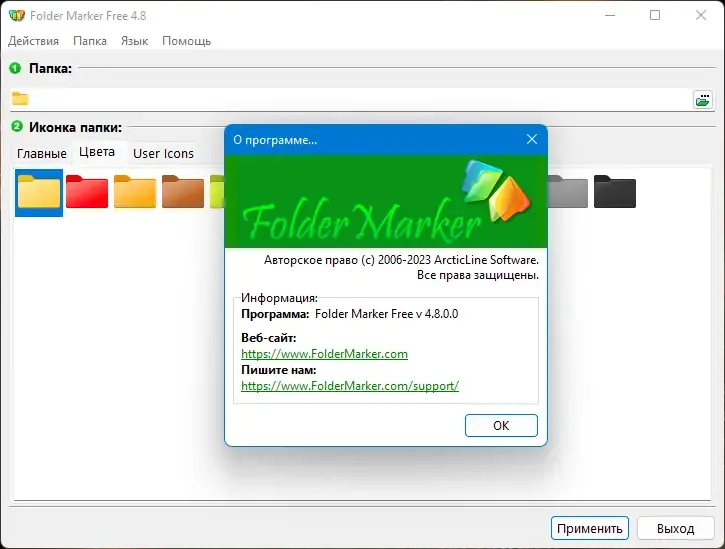Close the Folder Marker Free main window
The height and width of the screenshot is (549, 725).
coord(700,15)
